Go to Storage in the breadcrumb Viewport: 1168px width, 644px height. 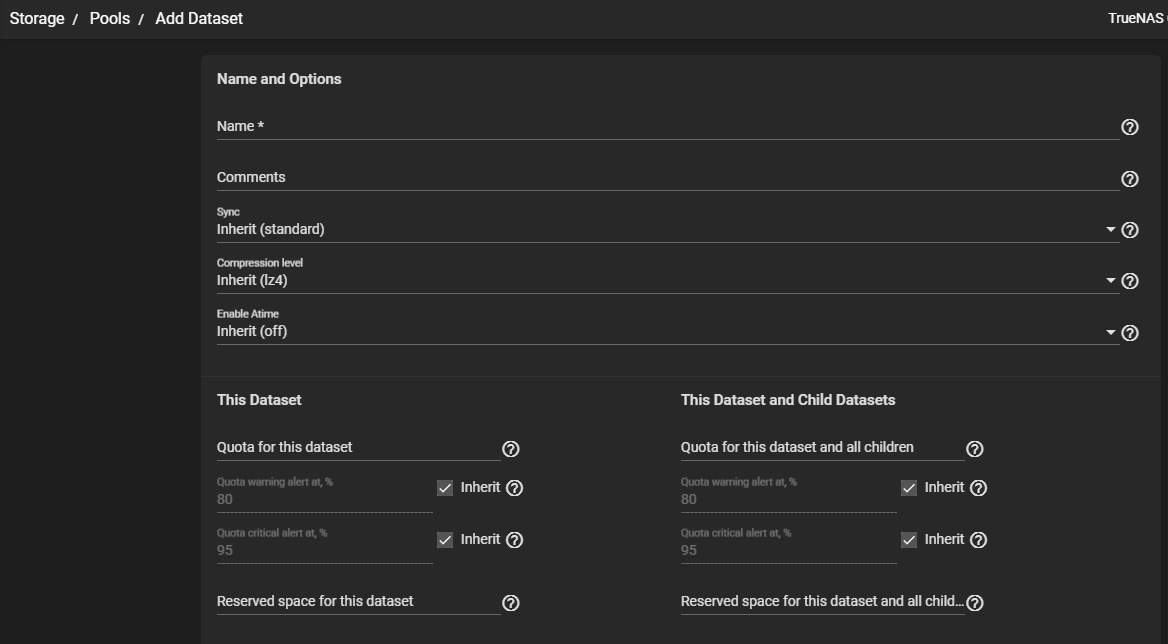tap(37, 18)
